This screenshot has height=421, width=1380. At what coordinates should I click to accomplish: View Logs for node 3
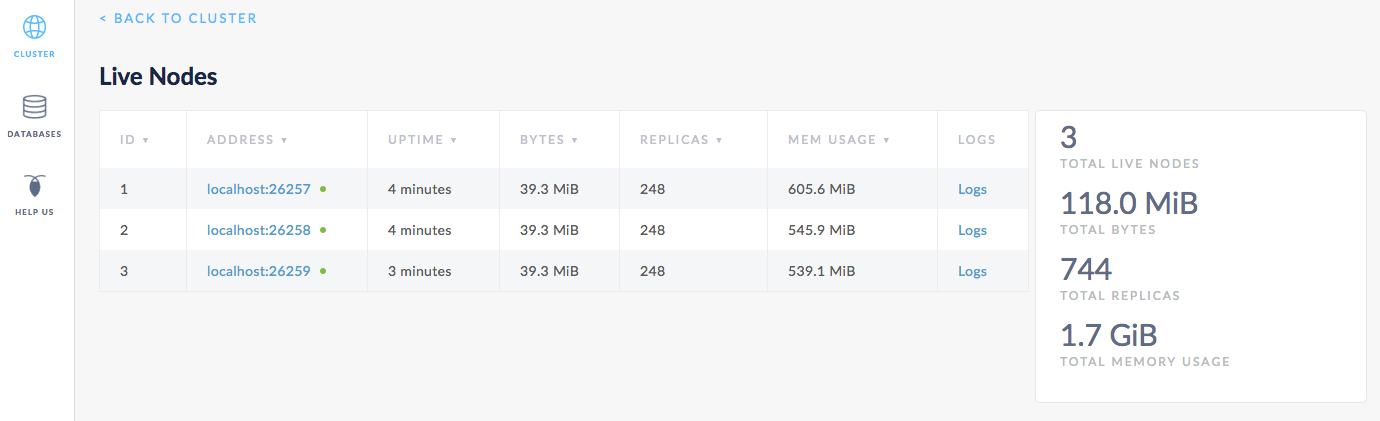pyautogui.click(x=972, y=271)
